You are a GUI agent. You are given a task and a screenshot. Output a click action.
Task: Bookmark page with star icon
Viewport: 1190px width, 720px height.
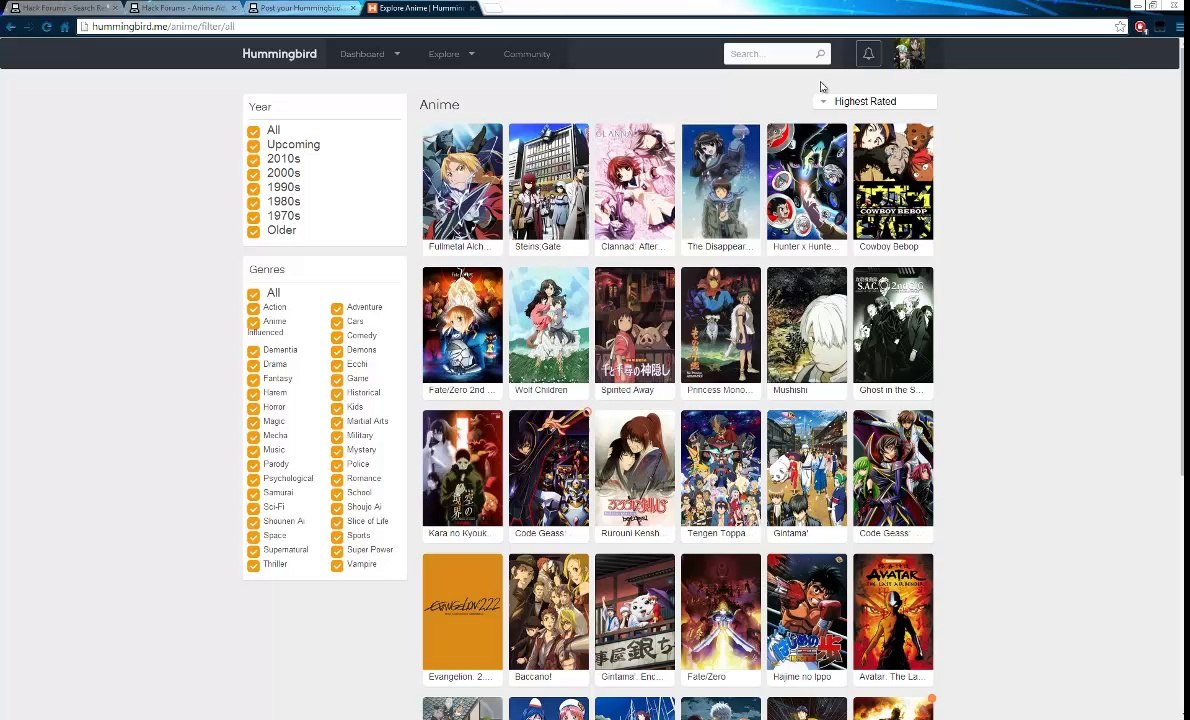[1120, 27]
